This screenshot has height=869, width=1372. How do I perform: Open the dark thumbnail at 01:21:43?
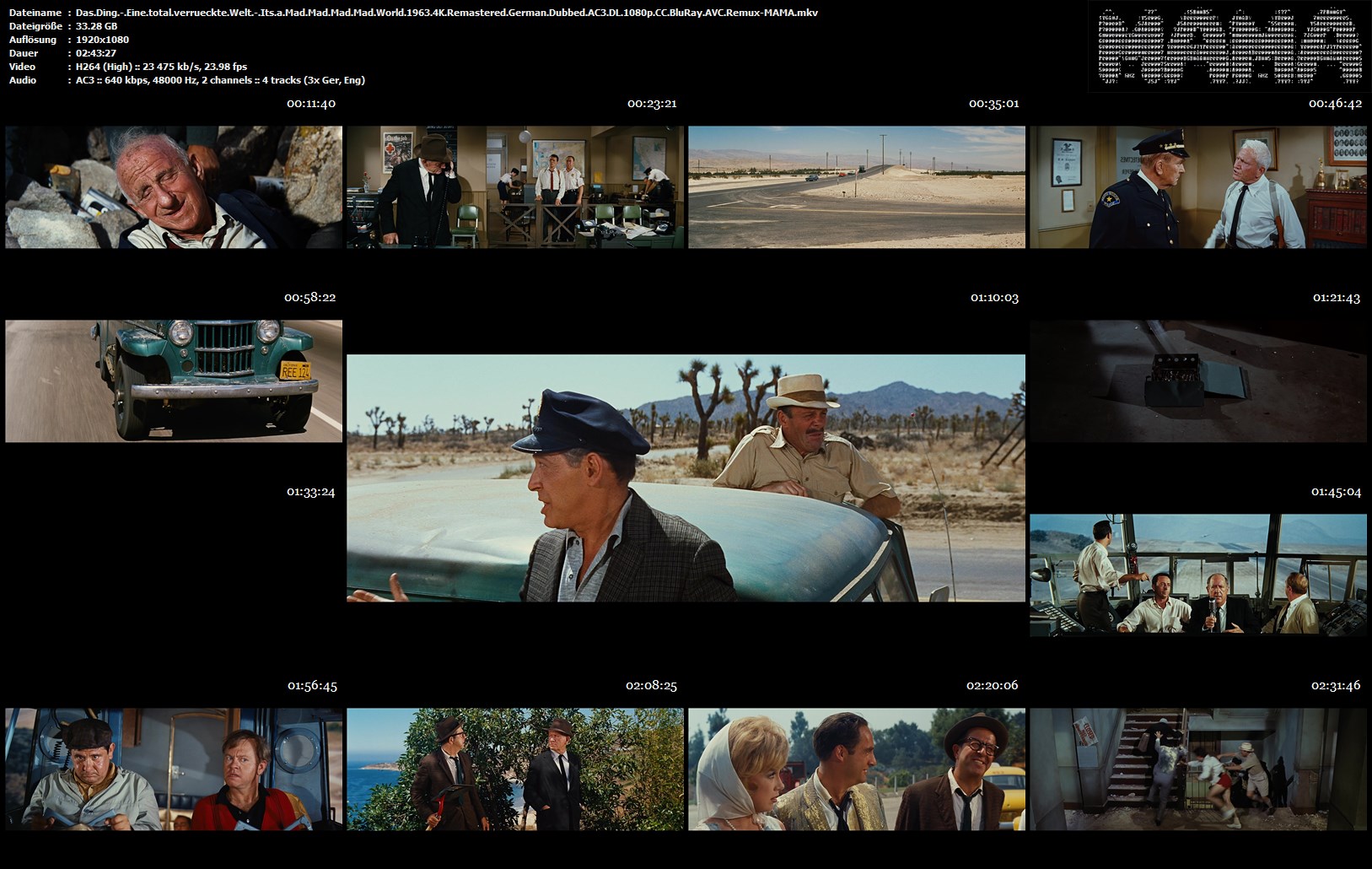[1198, 381]
